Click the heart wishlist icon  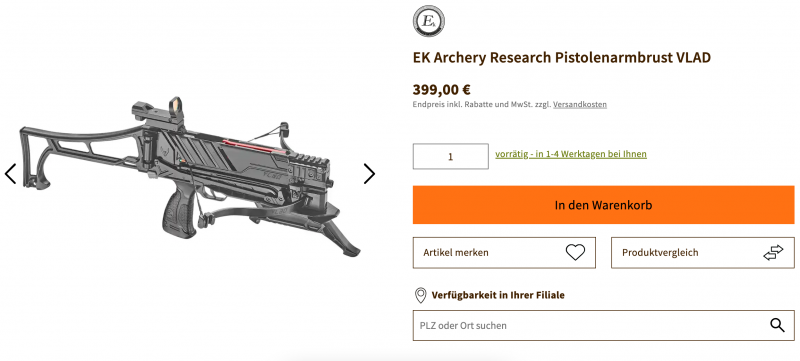575,252
